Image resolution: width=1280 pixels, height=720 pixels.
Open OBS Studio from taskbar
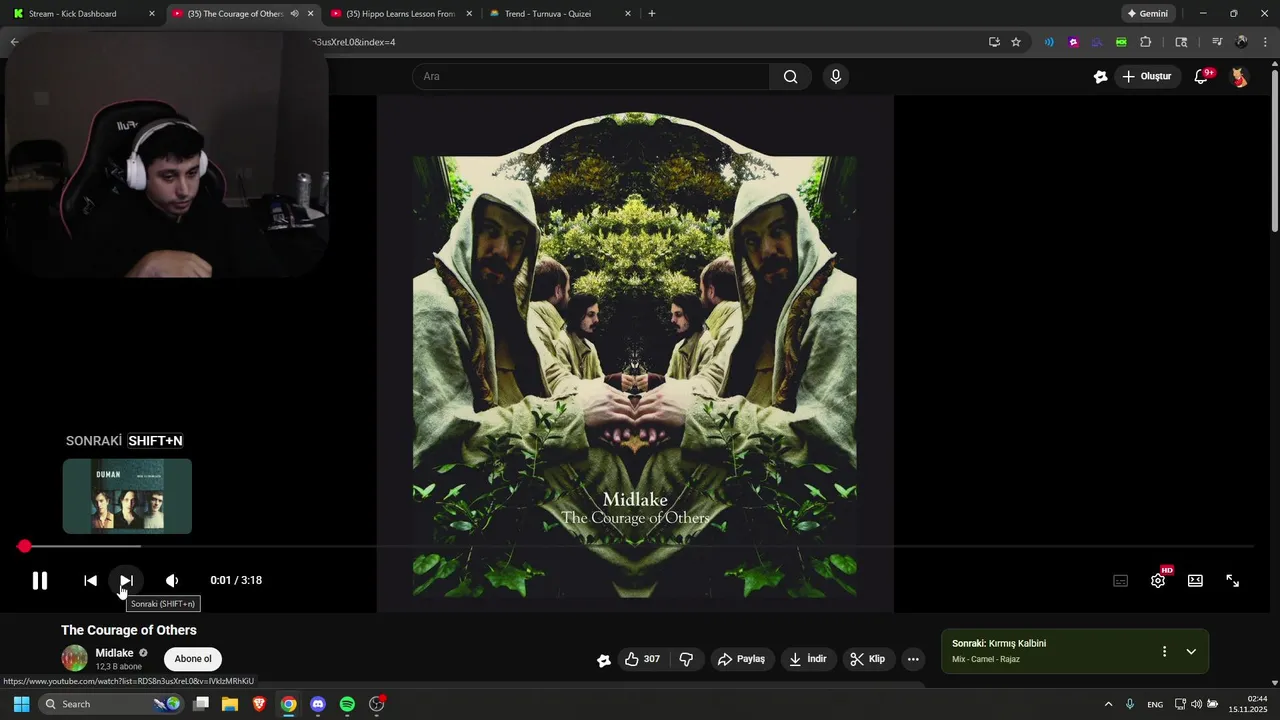pyautogui.click(x=377, y=704)
